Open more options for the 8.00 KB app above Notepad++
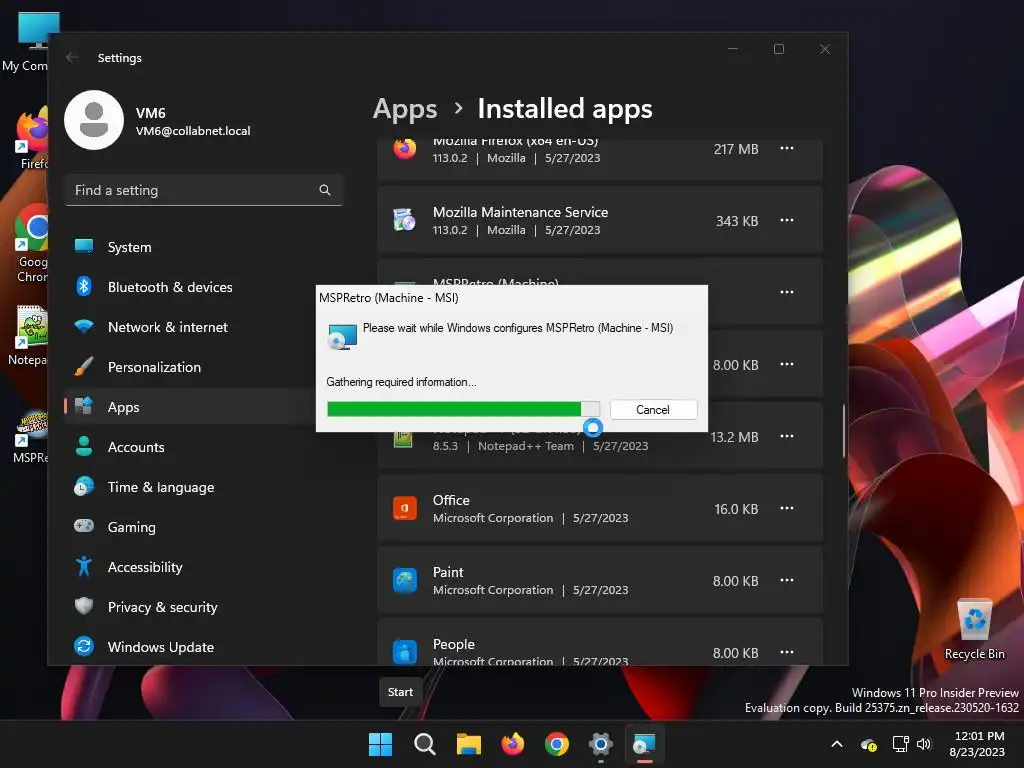 pyautogui.click(x=787, y=364)
